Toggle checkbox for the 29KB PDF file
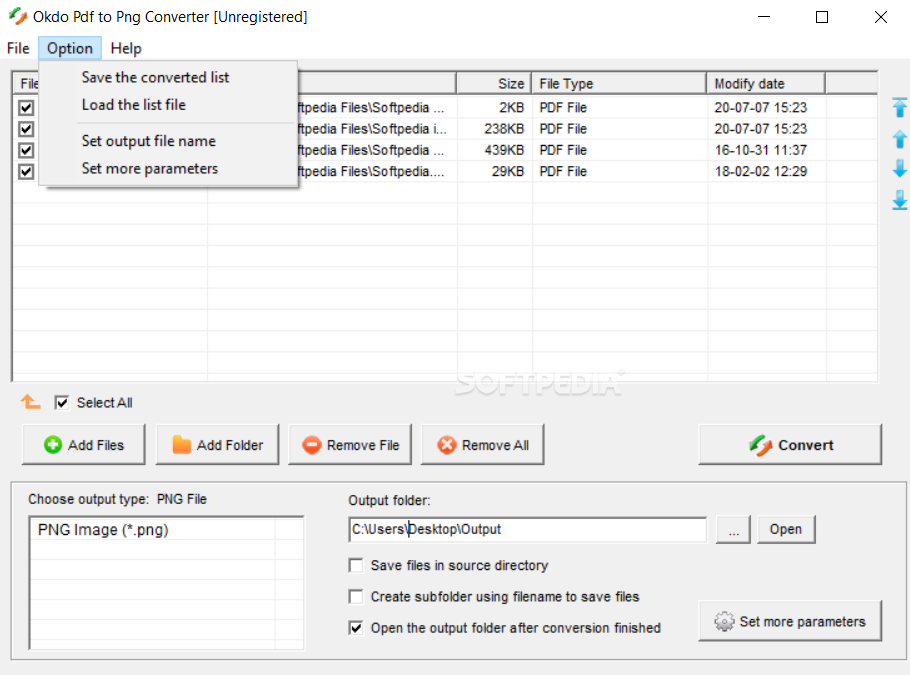 pos(26,172)
